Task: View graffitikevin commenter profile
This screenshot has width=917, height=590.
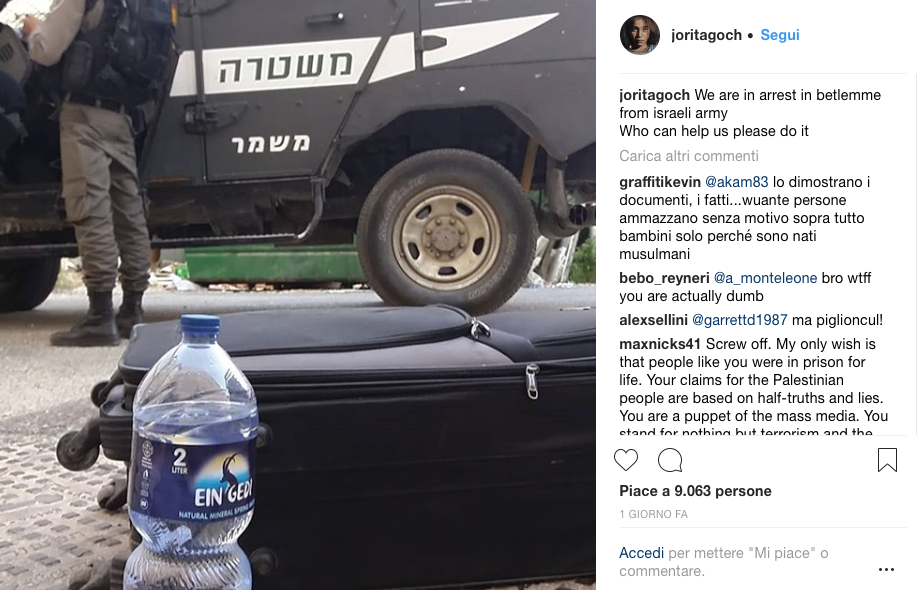Action: coord(660,182)
